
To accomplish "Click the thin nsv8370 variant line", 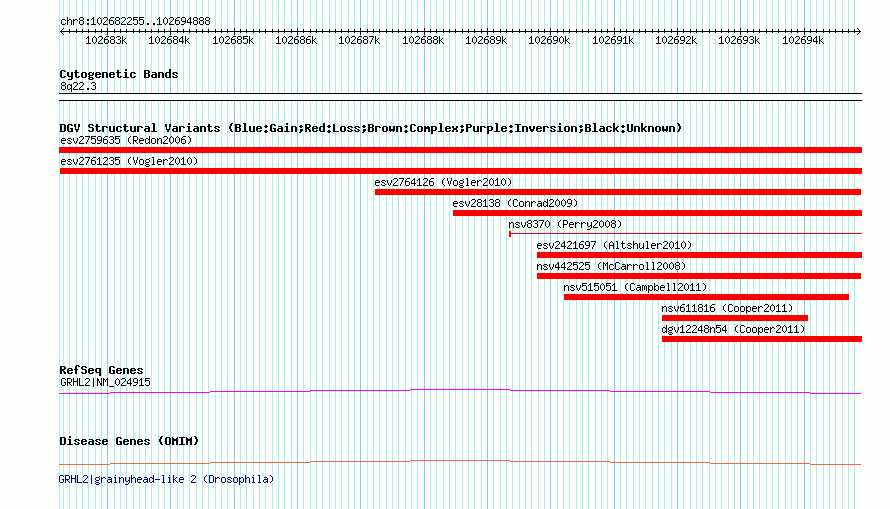I will click(x=685, y=234).
